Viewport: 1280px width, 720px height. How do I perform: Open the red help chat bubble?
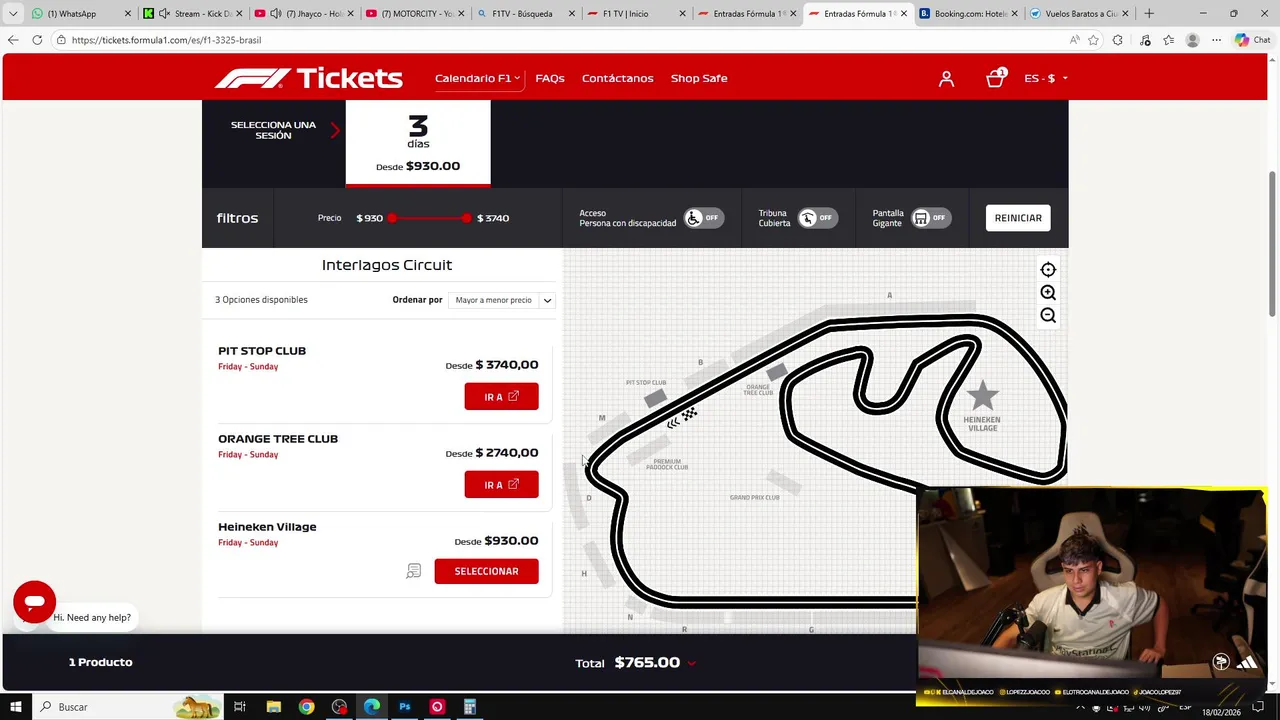(34, 602)
